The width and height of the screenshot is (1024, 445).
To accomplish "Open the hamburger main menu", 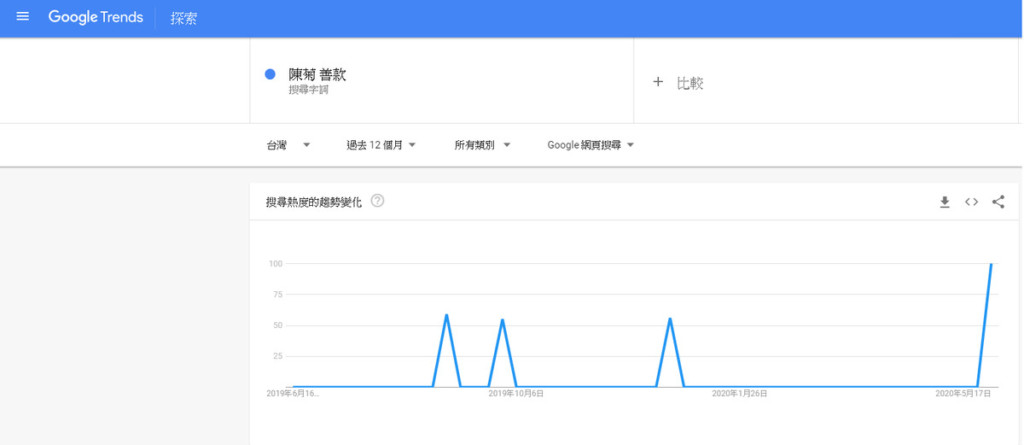I will [x=23, y=18].
